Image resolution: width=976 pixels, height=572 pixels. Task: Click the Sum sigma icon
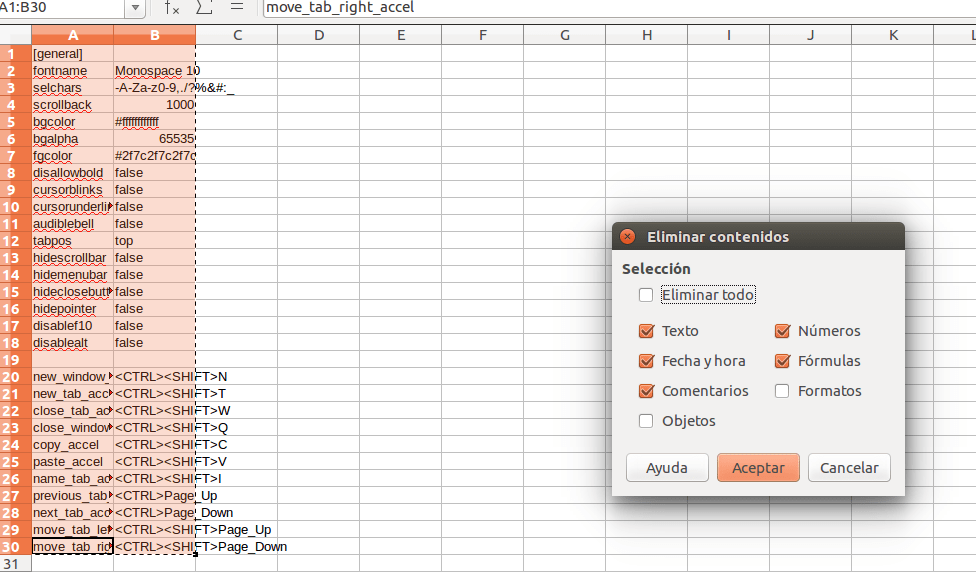click(x=205, y=8)
